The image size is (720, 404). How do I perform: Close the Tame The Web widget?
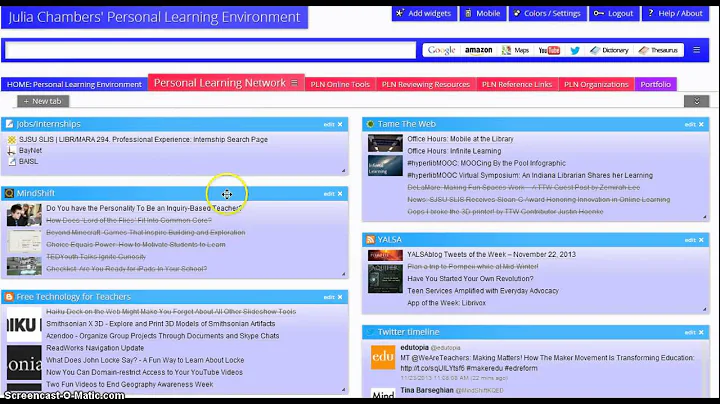tap(701, 124)
